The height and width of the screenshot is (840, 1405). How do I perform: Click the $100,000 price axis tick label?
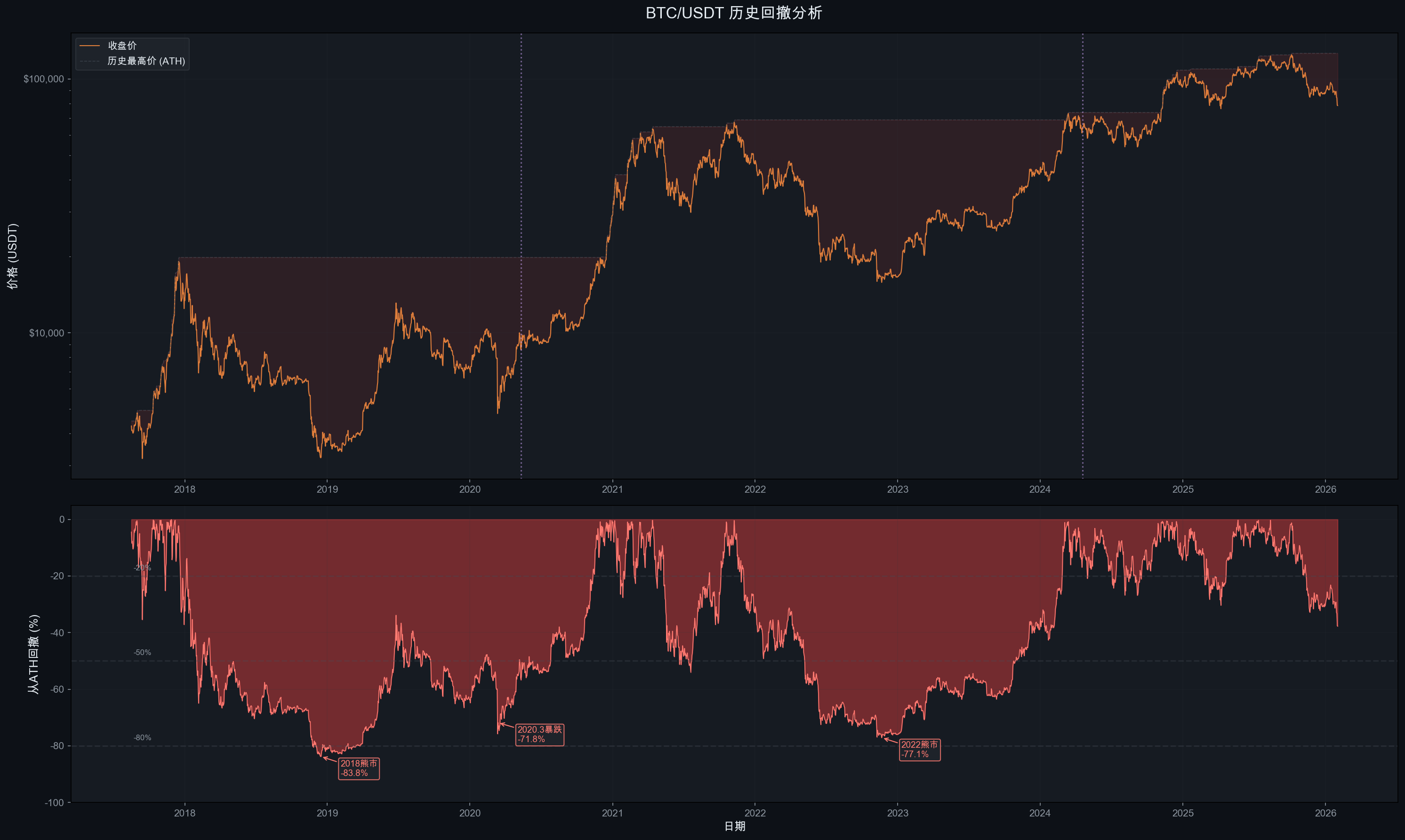coord(44,79)
